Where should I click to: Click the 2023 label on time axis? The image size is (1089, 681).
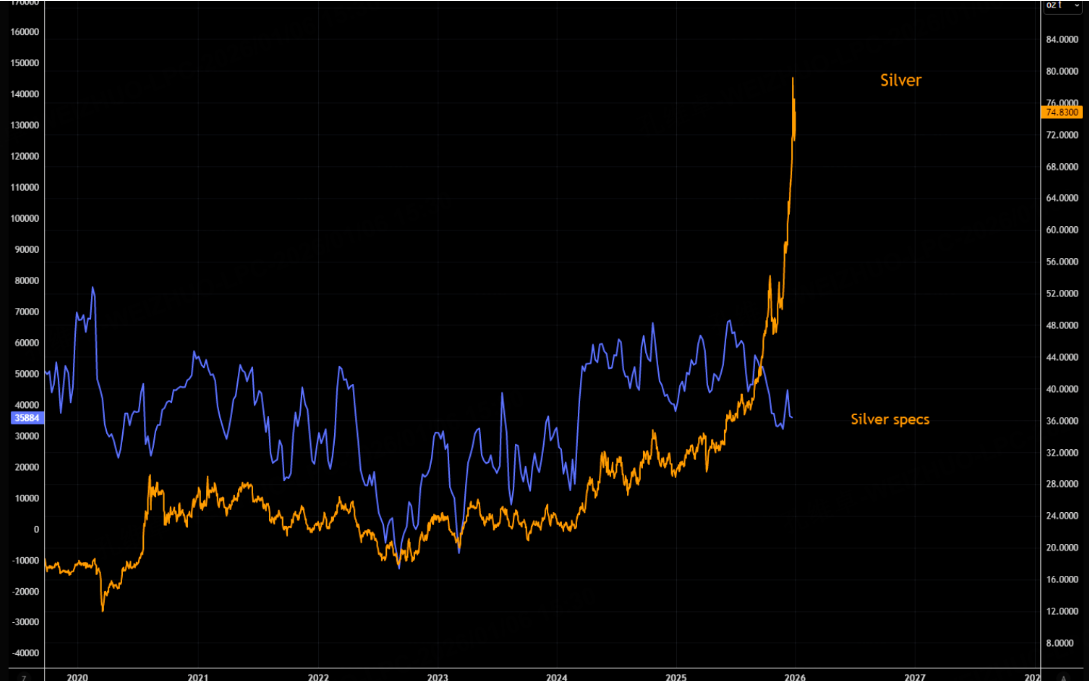tap(438, 677)
